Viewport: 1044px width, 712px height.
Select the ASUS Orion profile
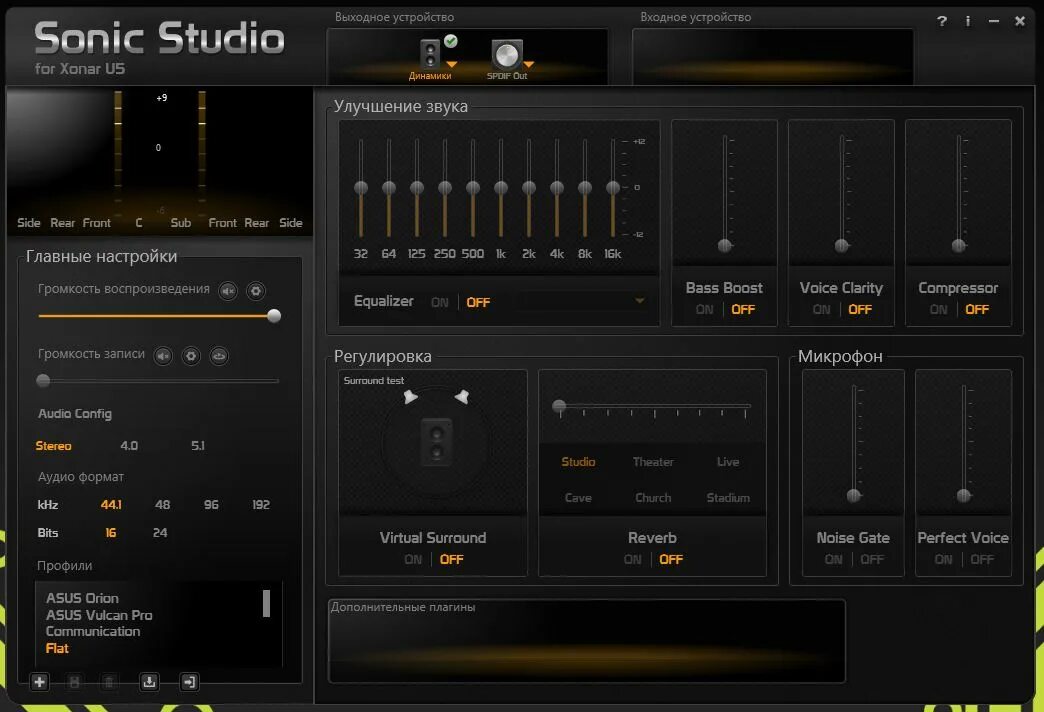[x=83, y=598]
